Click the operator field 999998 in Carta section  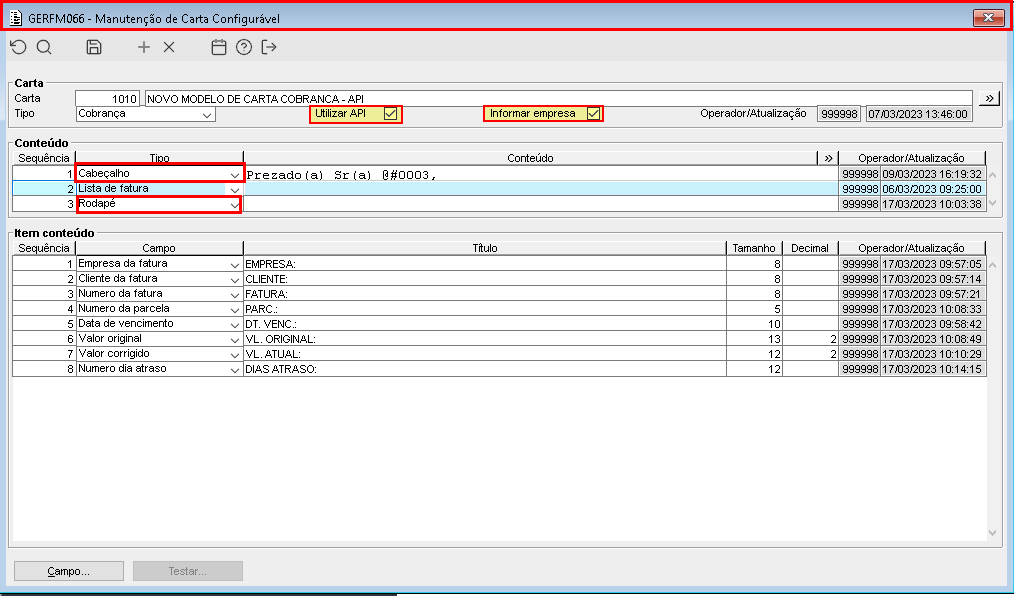tap(839, 114)
